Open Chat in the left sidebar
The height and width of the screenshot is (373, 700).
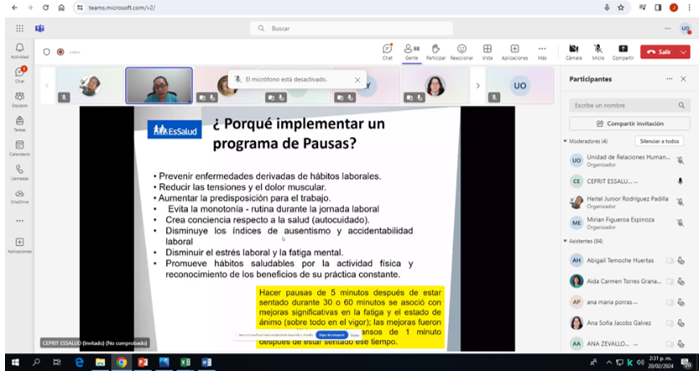(20, 75)
